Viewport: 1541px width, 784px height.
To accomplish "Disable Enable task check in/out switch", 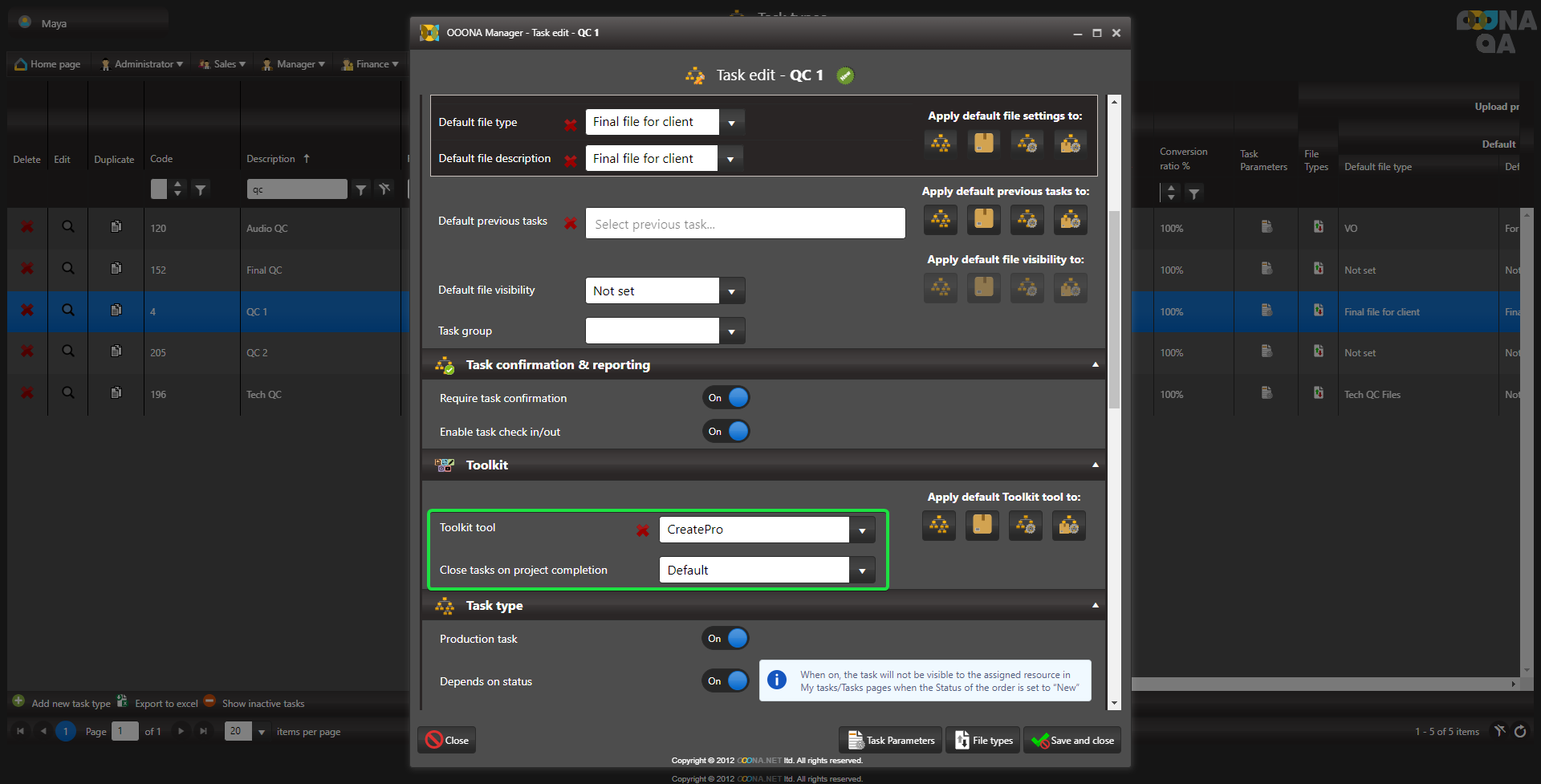I will (726, 432).
